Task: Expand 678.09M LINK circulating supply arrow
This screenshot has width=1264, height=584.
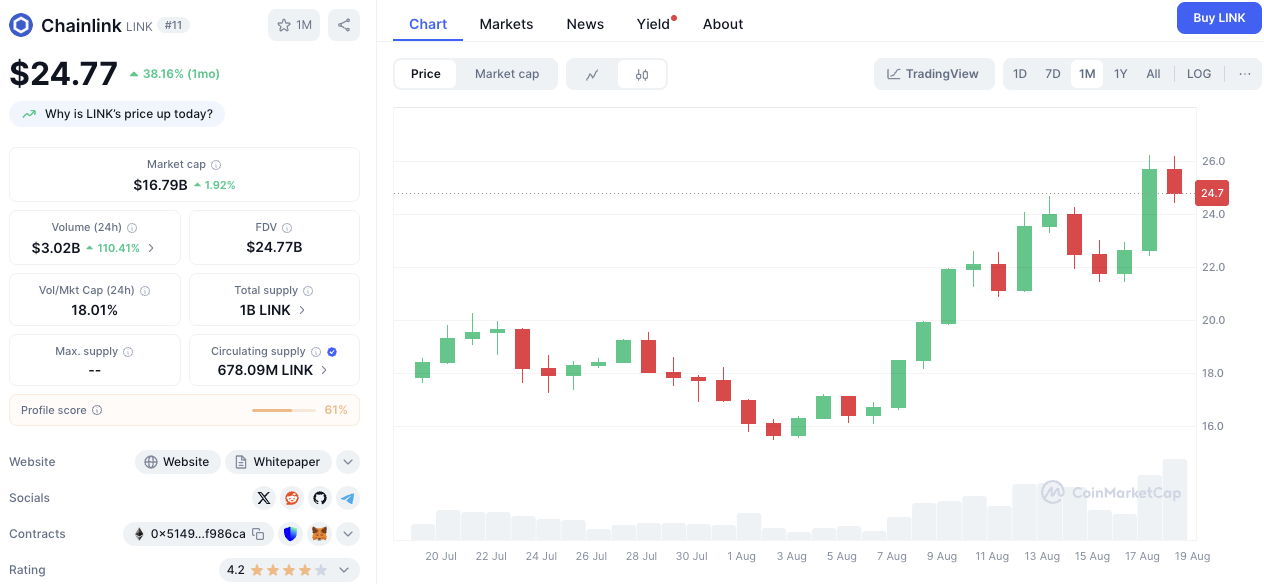Action: point(324,370)
